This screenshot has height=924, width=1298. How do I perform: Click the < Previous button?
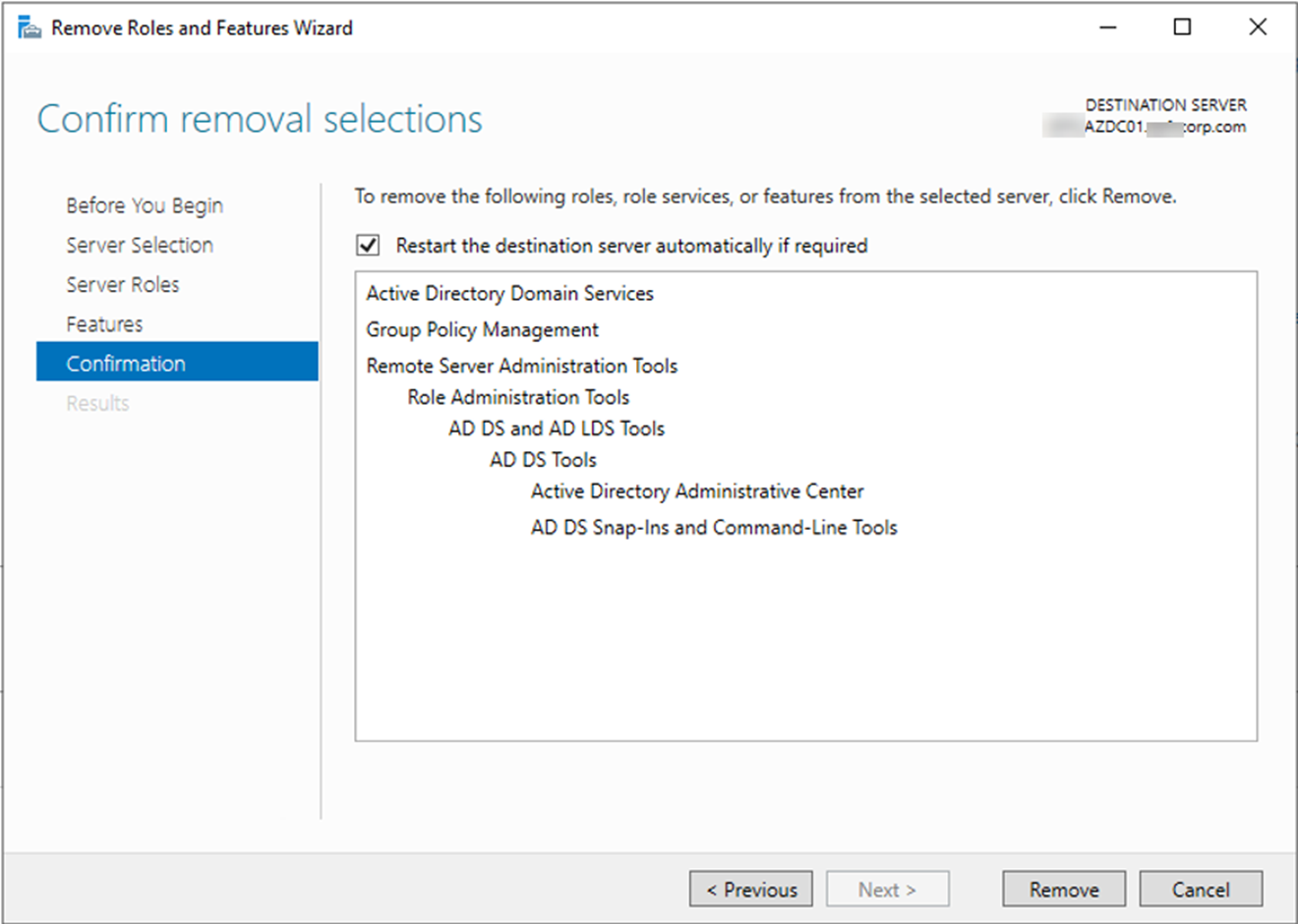751,890
